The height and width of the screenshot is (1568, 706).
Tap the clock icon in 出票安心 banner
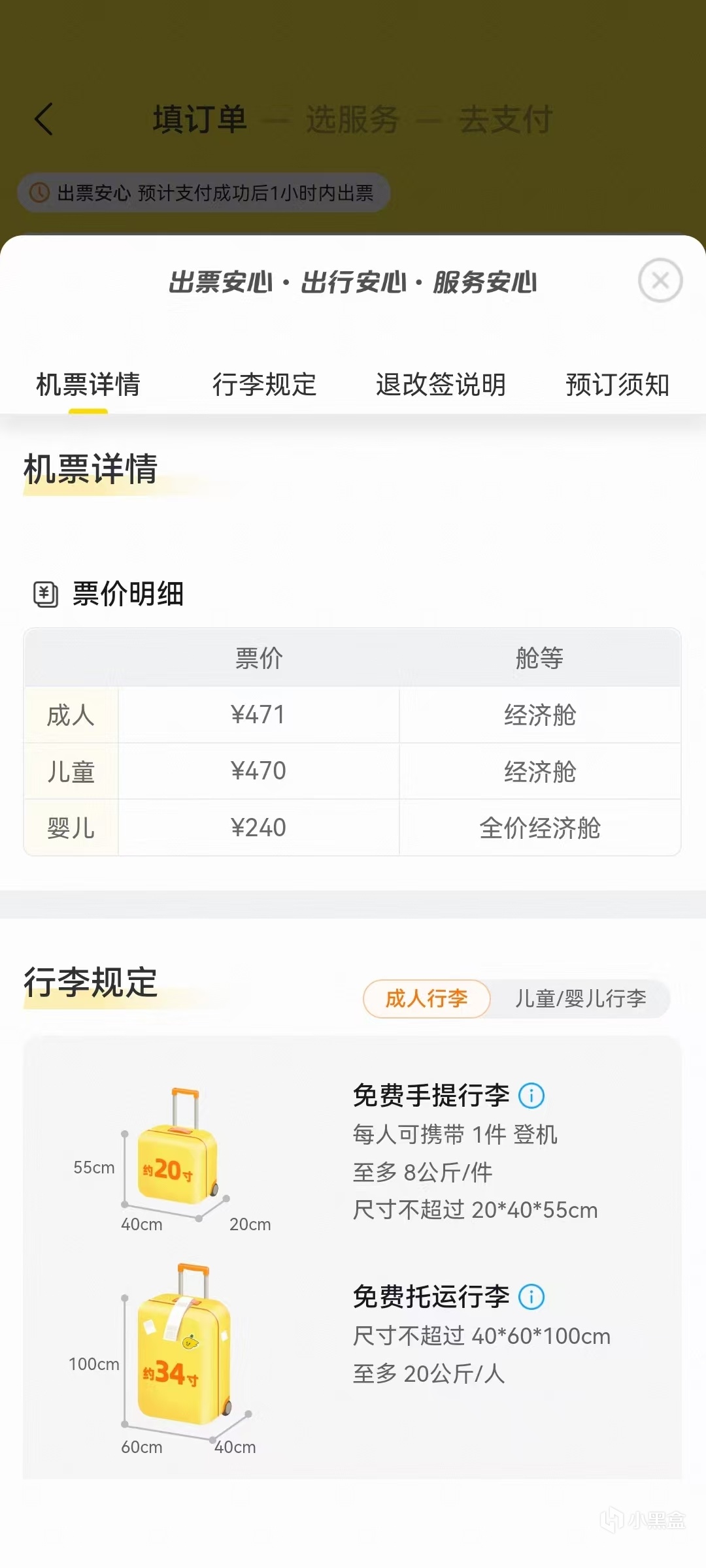tap(40, 193)
